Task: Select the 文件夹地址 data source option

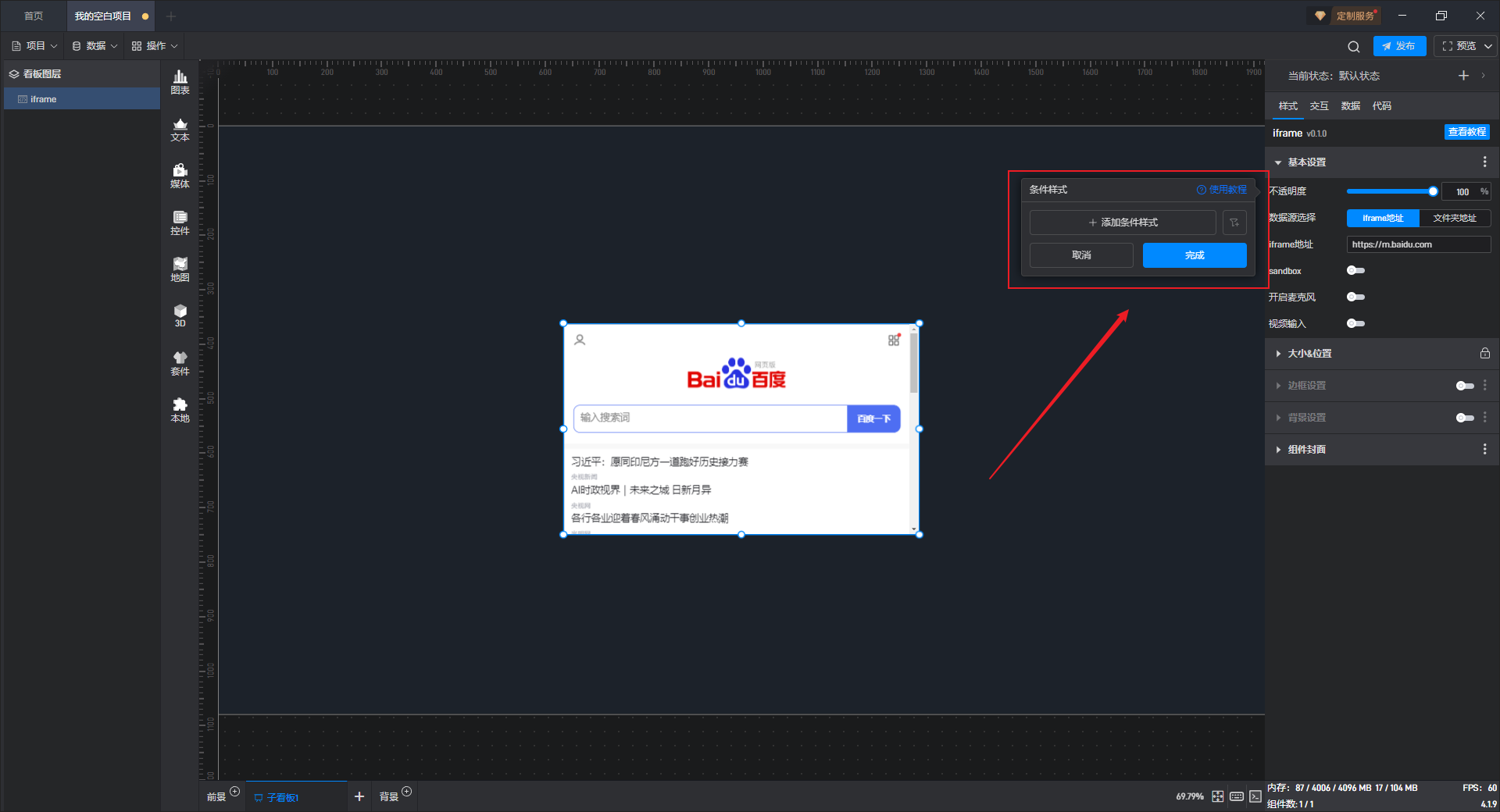Action: click(x=1455, y=218)
